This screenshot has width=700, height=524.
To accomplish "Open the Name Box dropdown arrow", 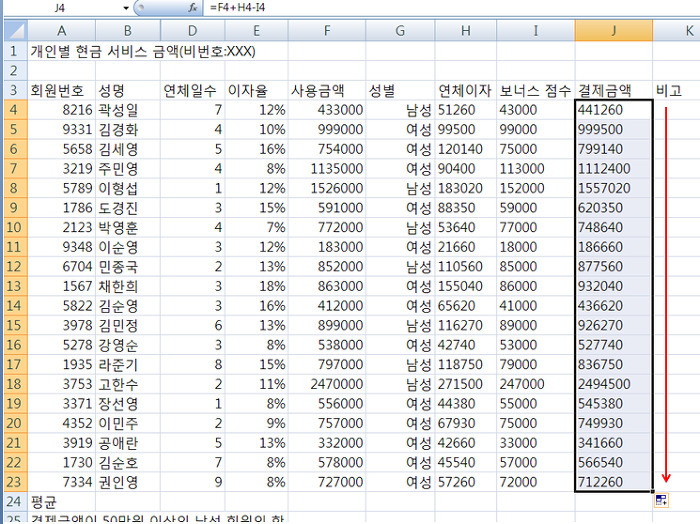I will tap(126, 8).
